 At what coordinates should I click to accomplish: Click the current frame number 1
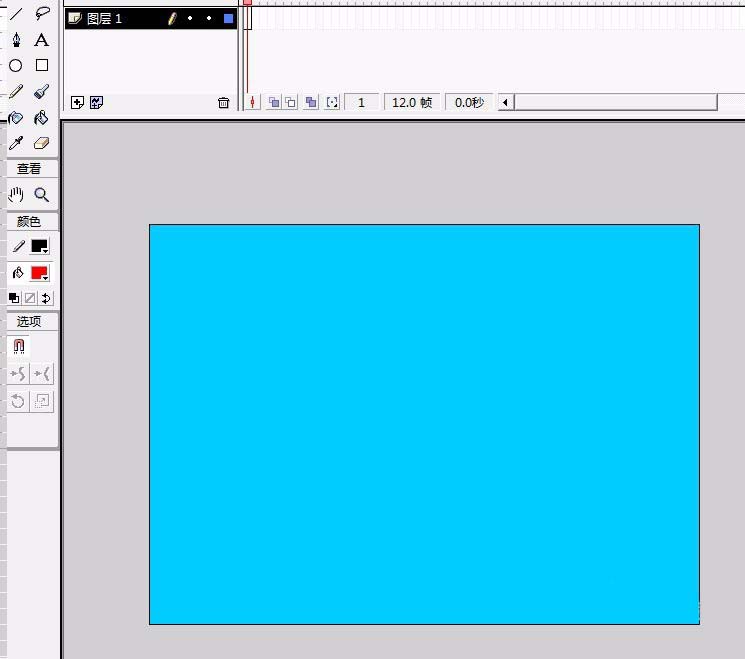(361, 103)
